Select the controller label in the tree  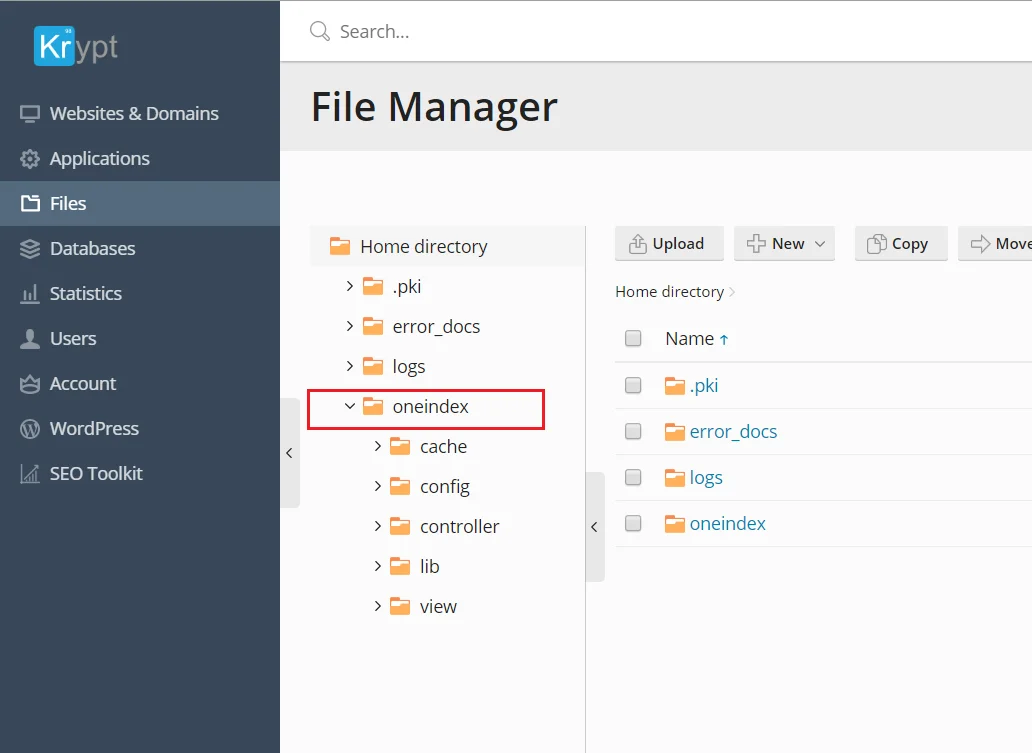tap(459, 527)
